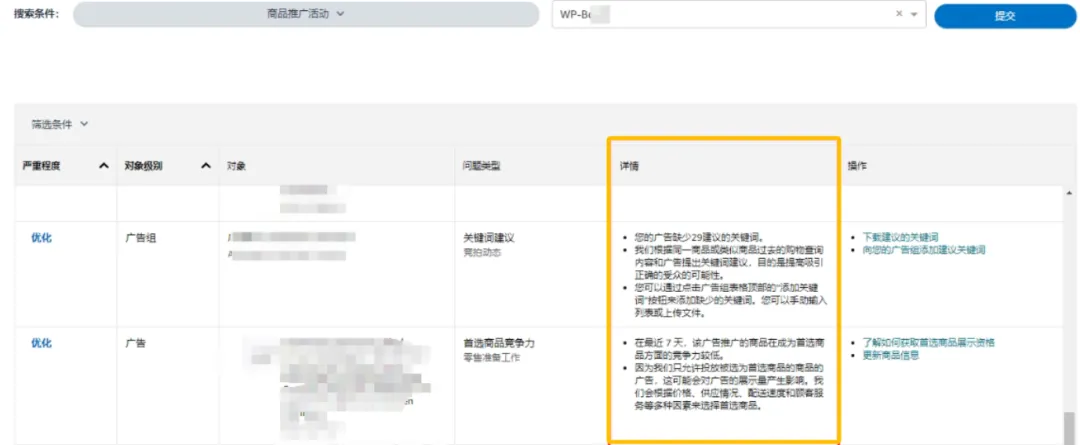Screen dimensions: 1080x445
Task: Open the 商品推广活动 search condition dropdown
Action: [x=306, y=14]
